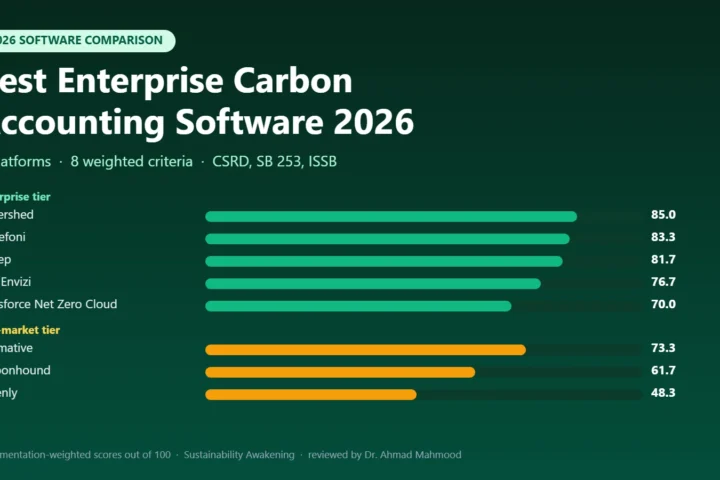
Task: Click the score value 81.7
Action: (x=663, y=260)
